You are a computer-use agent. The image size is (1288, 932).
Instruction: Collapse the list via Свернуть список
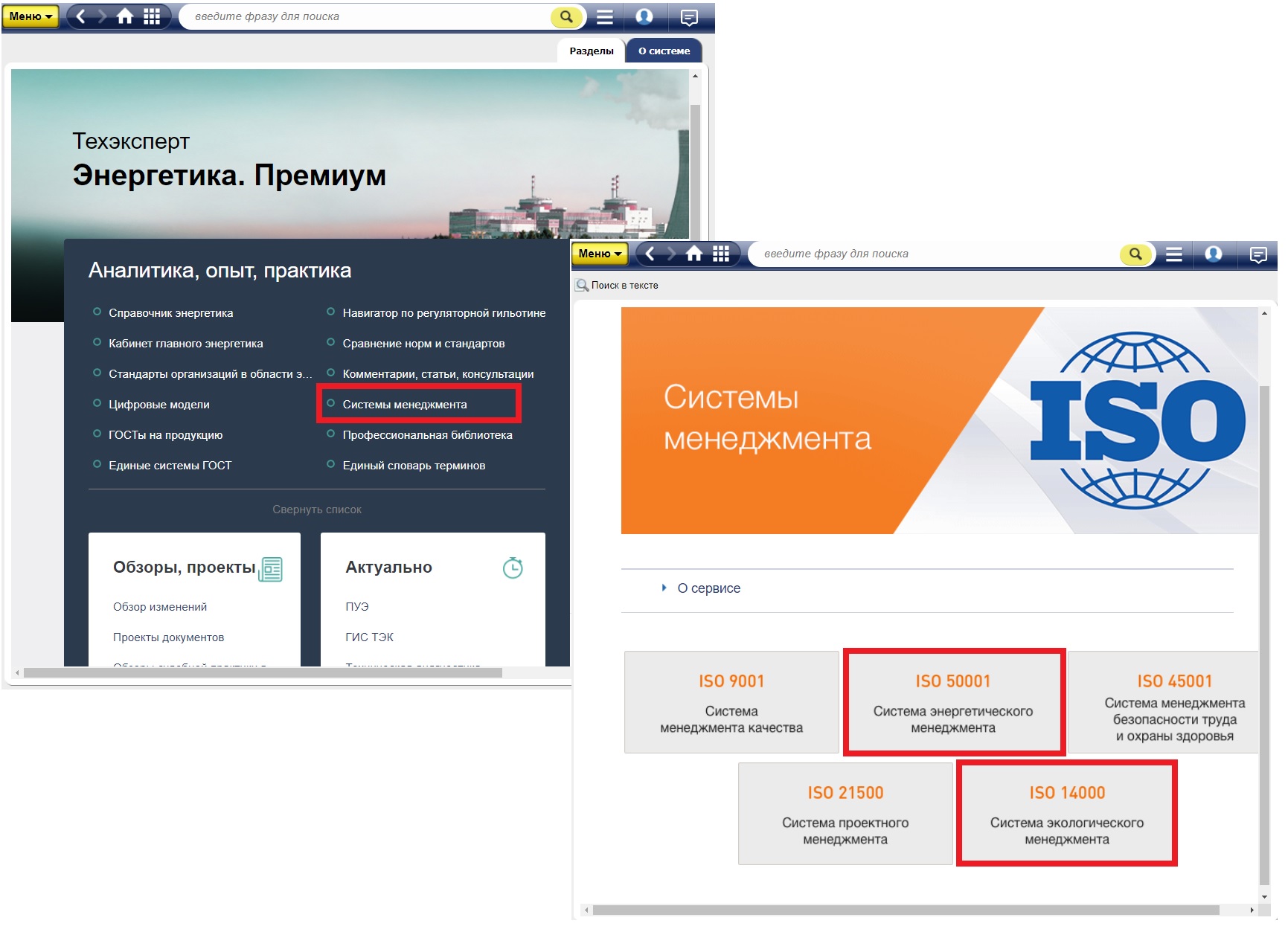[316, 510]
